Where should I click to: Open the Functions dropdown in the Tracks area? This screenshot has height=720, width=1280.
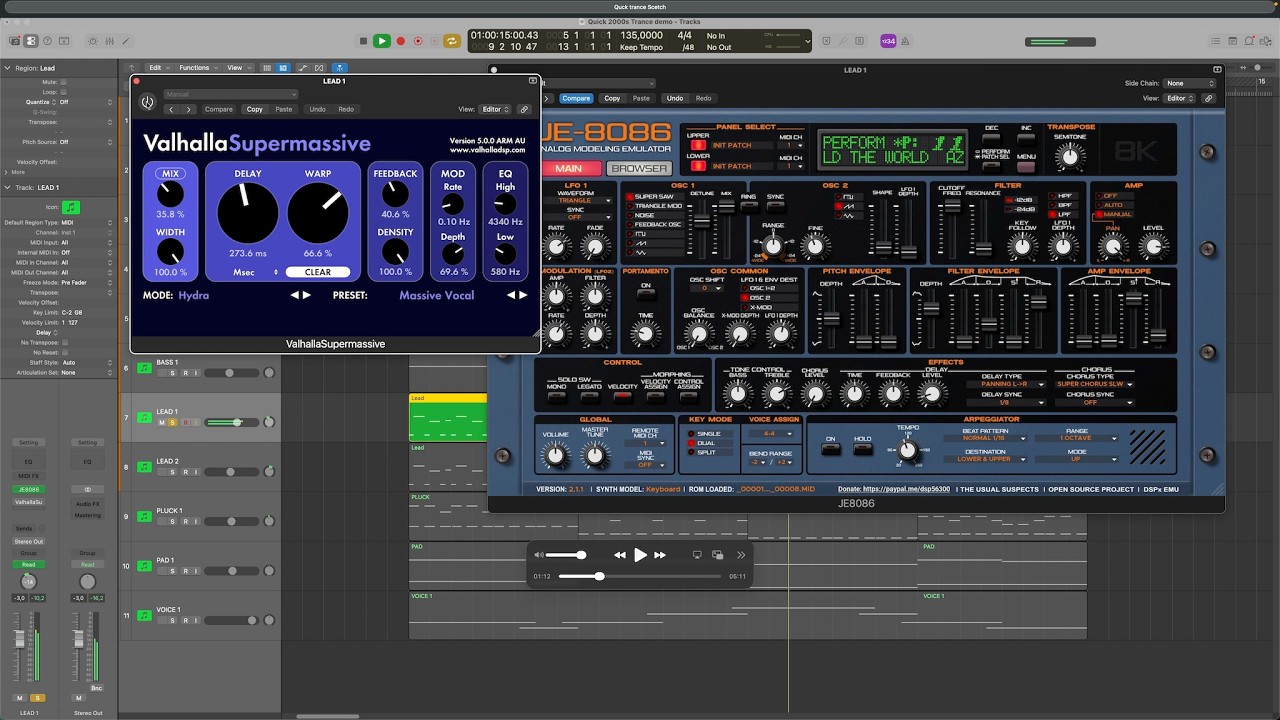pos(198,68)
